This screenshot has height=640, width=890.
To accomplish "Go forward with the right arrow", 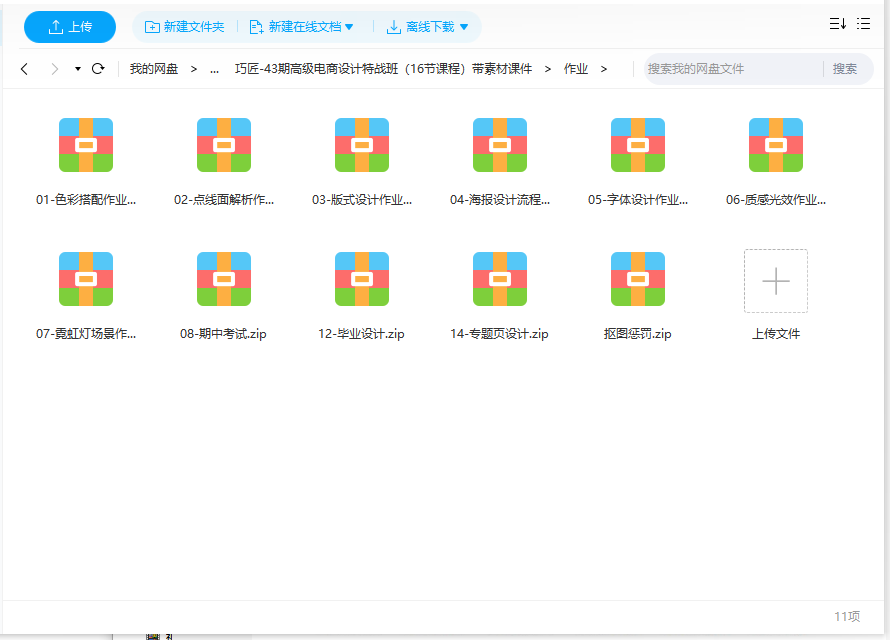I will click(x=54, y=69).
